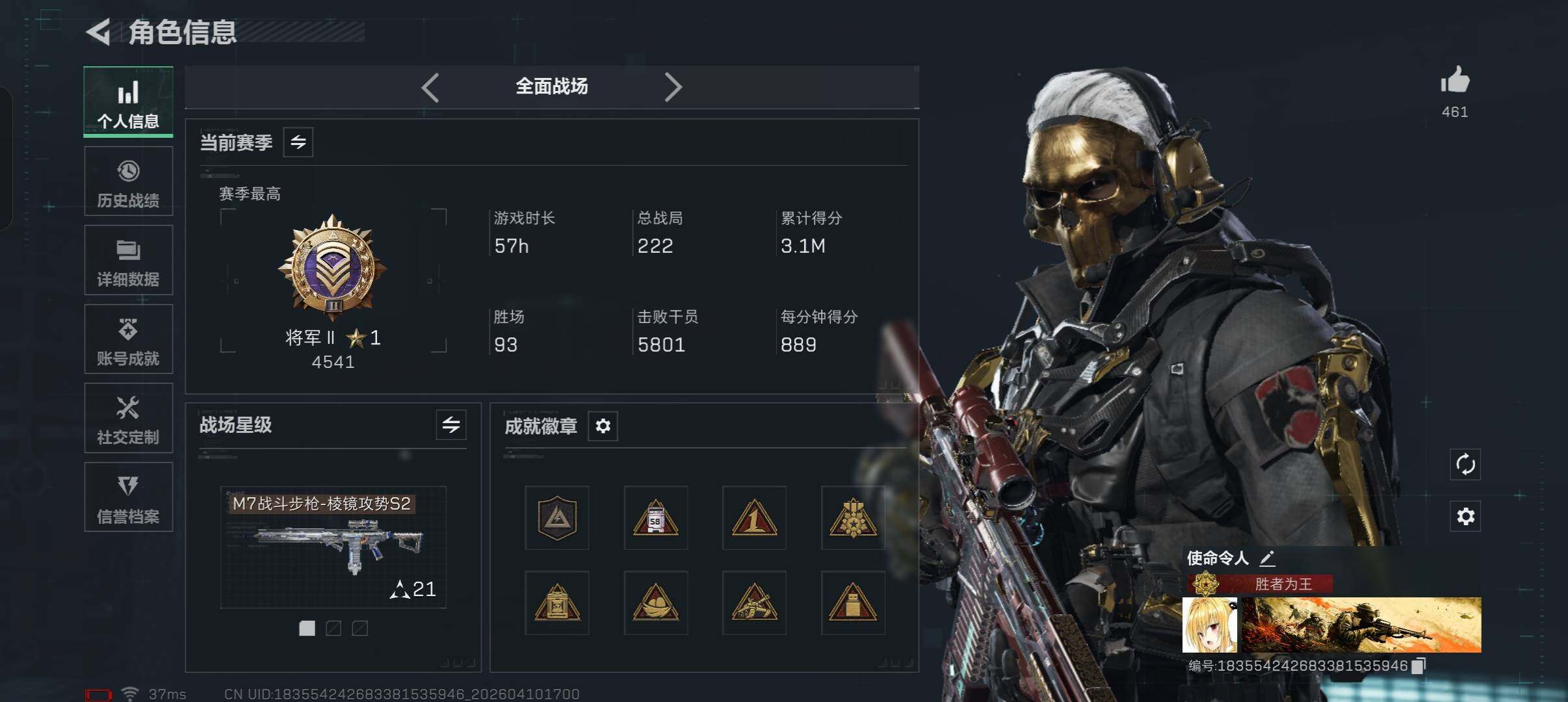Click the back arrow beside 角色信息
Image resolution: width=1568 pixels, height=702 pixels.
pyautogui.click(x=98, y=32)
